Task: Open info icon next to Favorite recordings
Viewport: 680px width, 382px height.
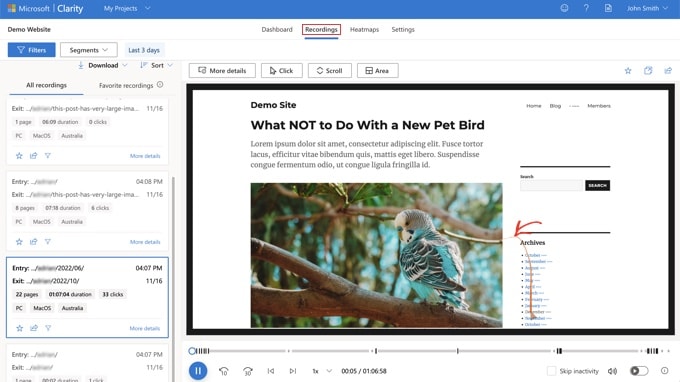Action: [x=160, y=85]
